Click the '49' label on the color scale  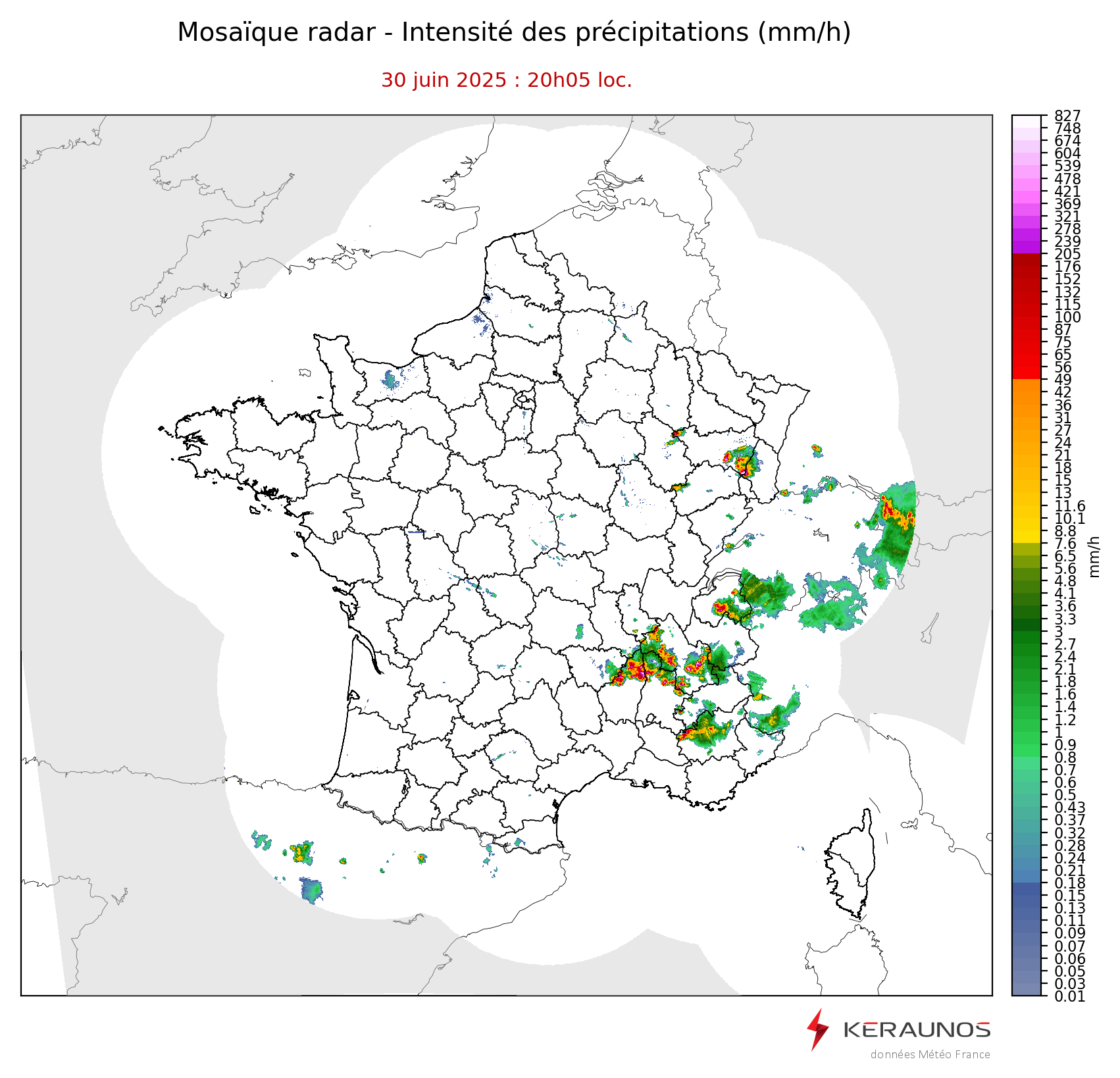pyautogui.click(x=1063, y=380)
